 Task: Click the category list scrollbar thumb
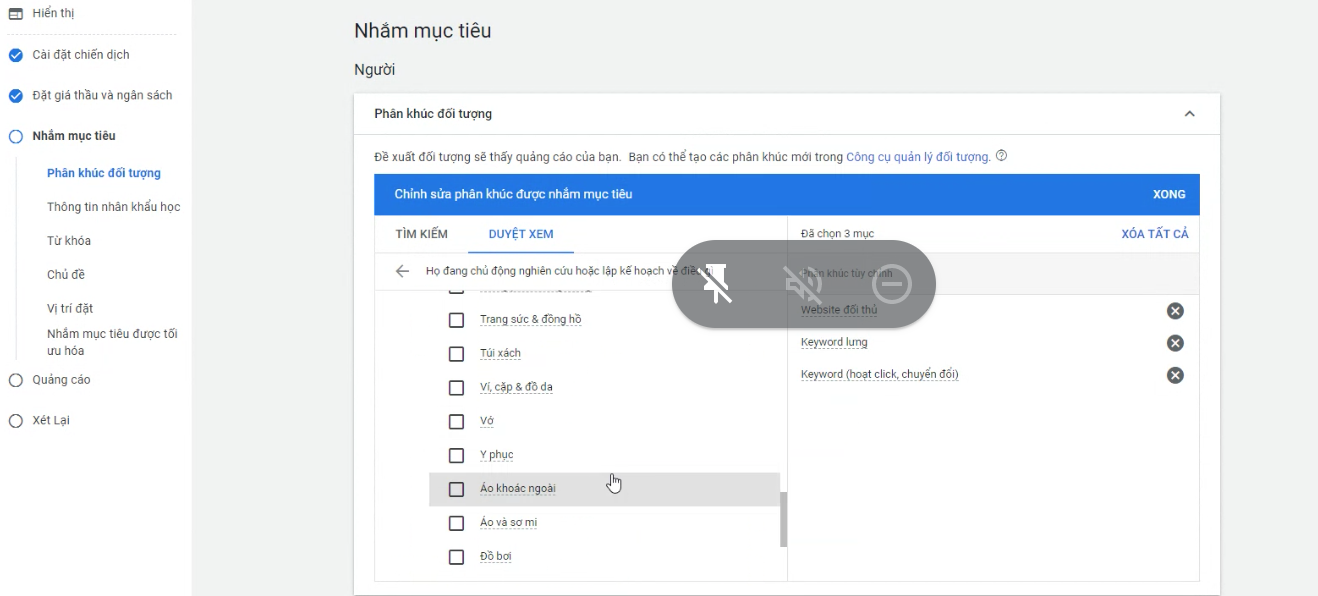tap(783, 519)
